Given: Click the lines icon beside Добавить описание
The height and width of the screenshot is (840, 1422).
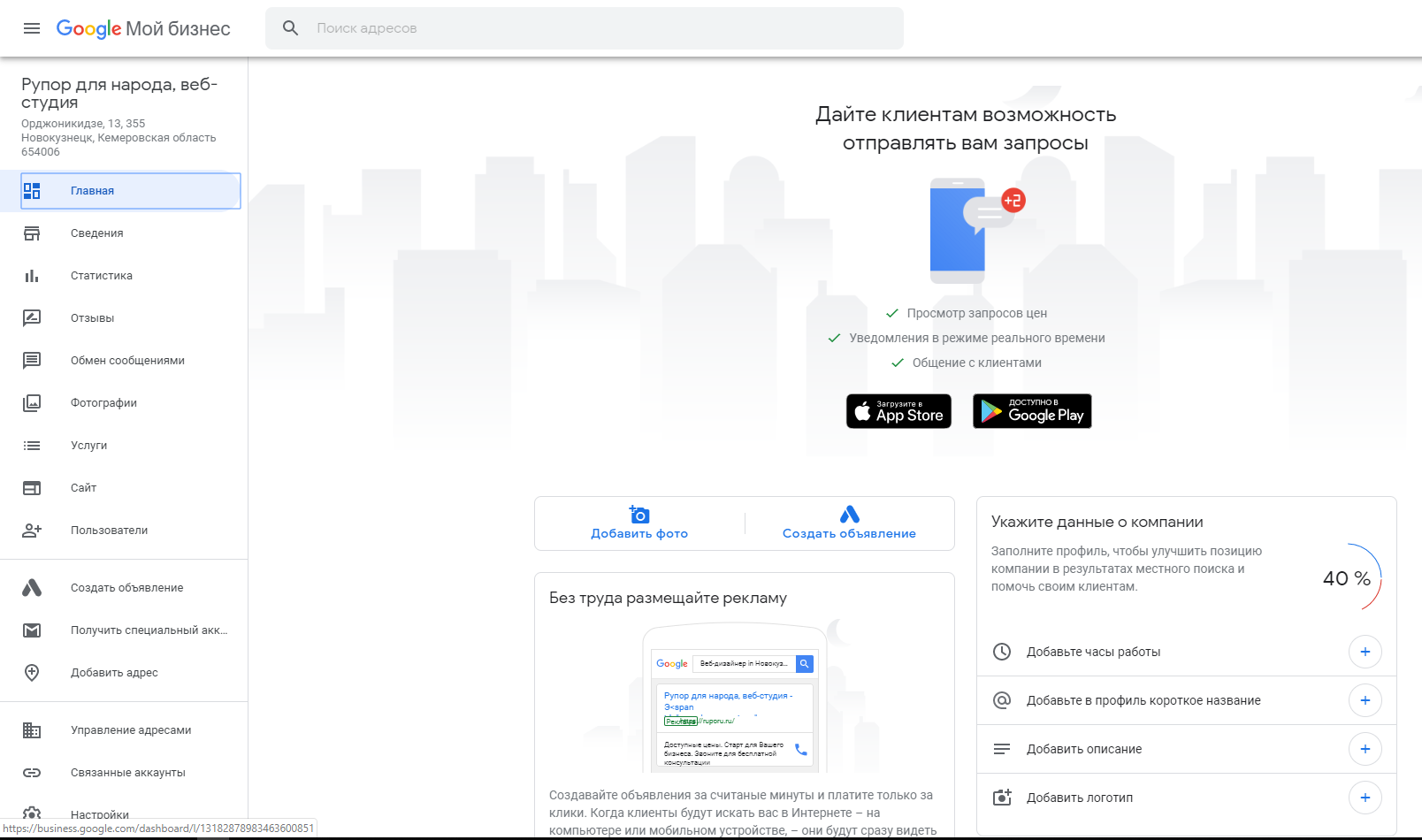Looking at the screenshot, I should point(1002,749).
